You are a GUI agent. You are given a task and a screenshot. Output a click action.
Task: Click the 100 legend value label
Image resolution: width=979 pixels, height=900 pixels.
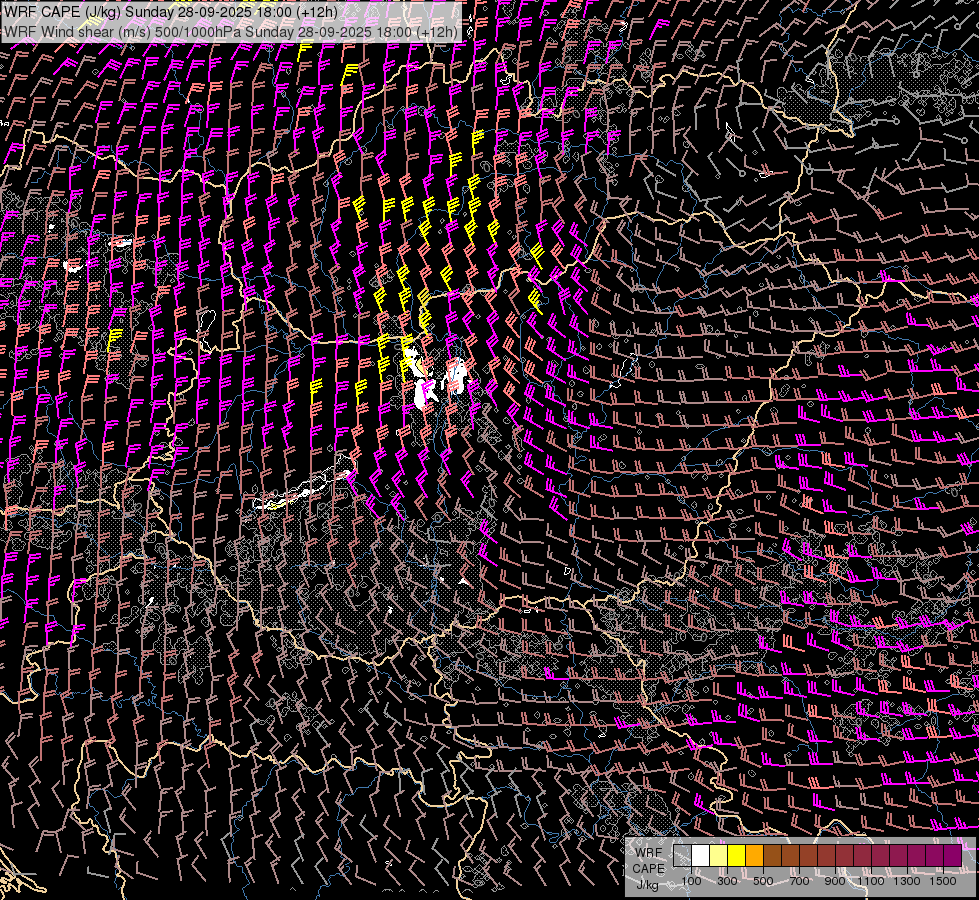click(691, 881)
